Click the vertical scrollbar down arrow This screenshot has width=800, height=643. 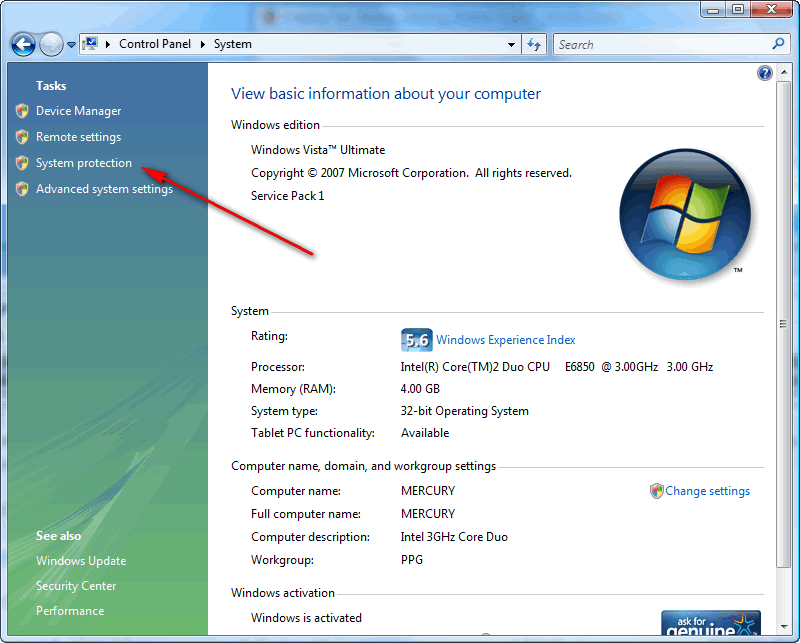pyautogui.click(x=784, y=627)
